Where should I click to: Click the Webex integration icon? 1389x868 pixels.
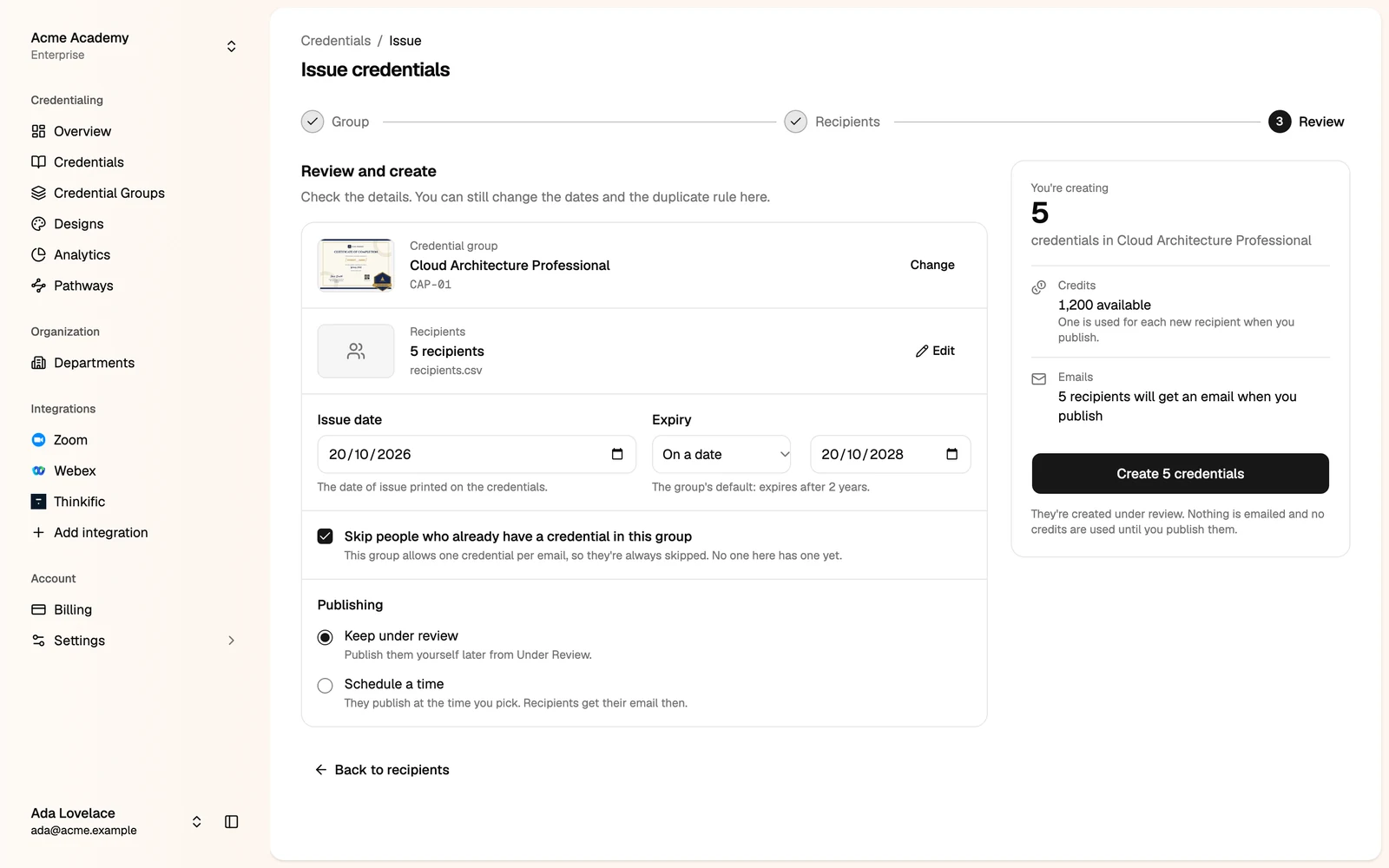pos(38,470)
